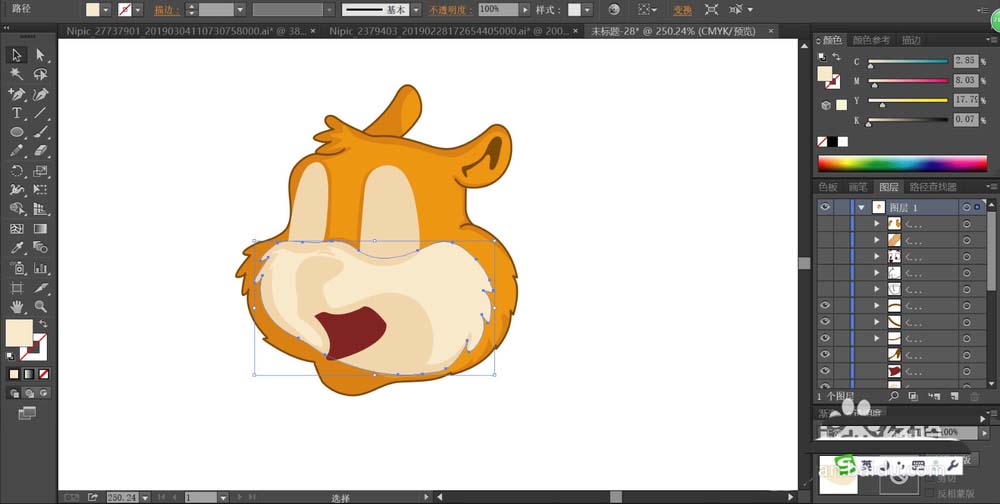This screenshot has width=1000, height=504.
Task: Switch to the 色板 panel tab
Action: pos(828,187)
